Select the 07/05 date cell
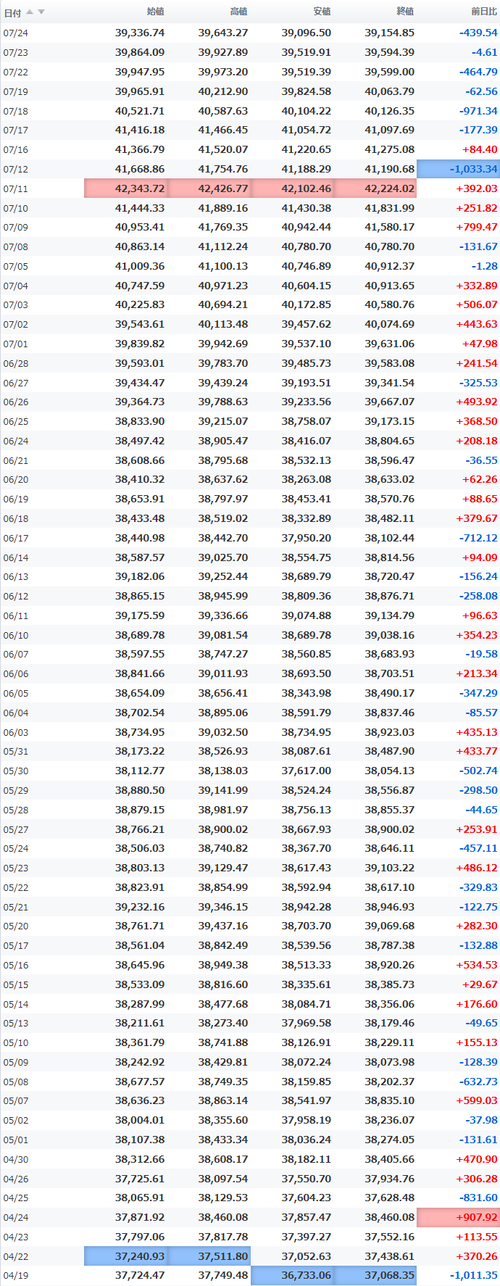Image resolution: width=500 pixels, height=1286 pixels. tap(16, 265)
